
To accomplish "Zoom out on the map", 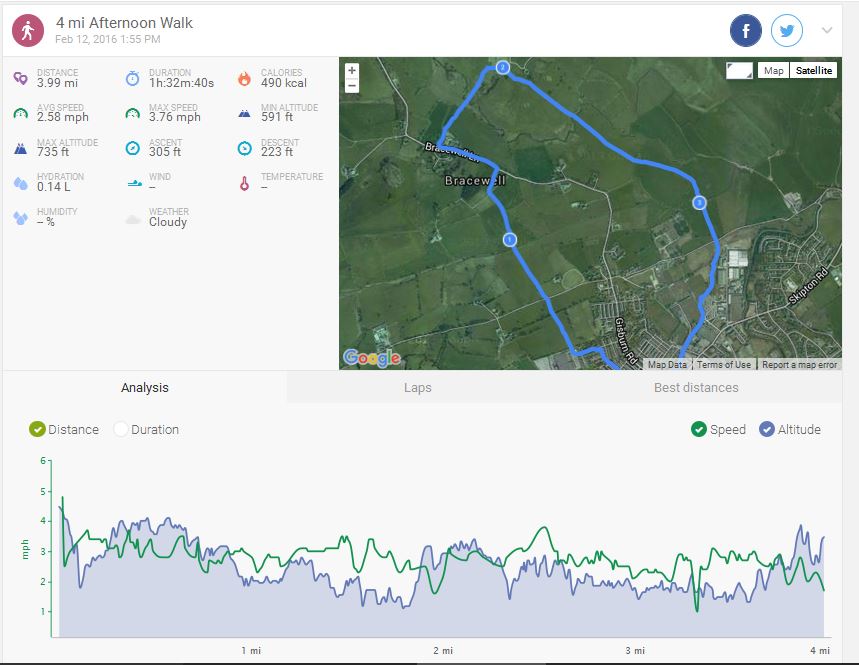I will [352, 86].
